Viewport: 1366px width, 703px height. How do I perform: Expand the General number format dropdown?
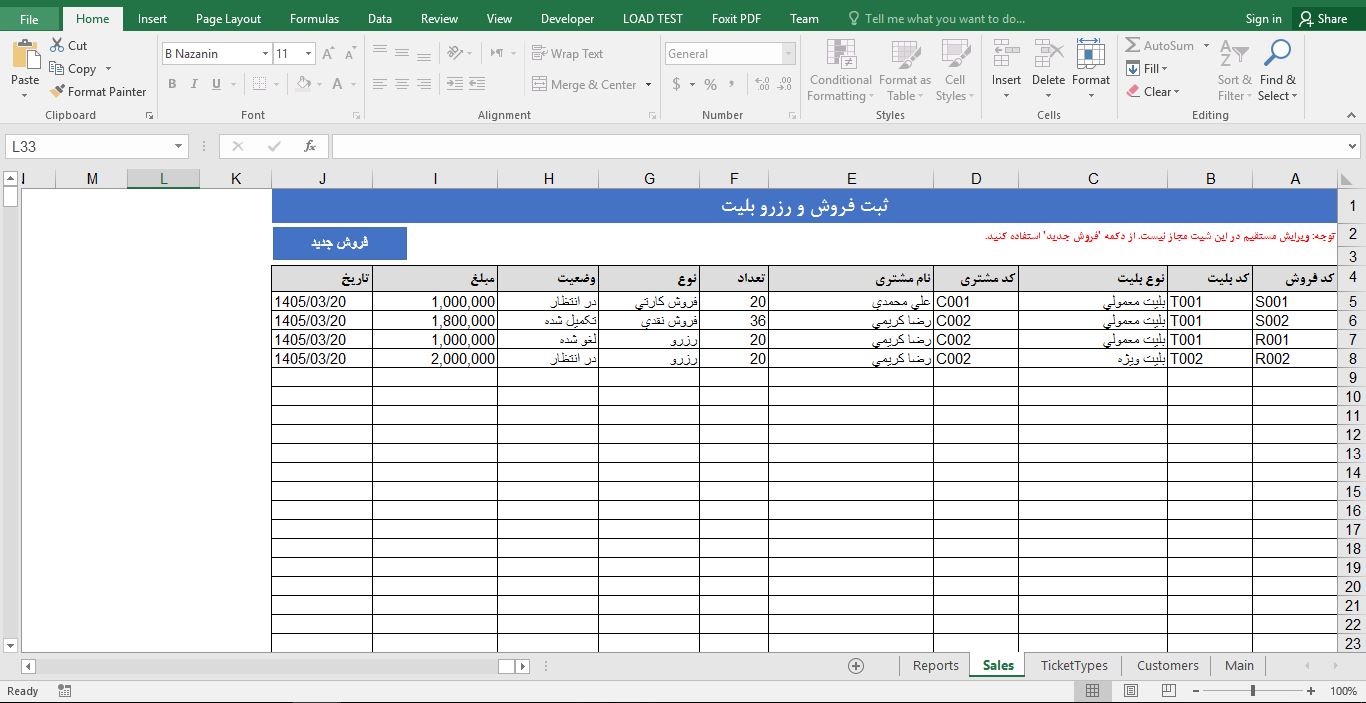pyautogui.click(x=789, y=54)
